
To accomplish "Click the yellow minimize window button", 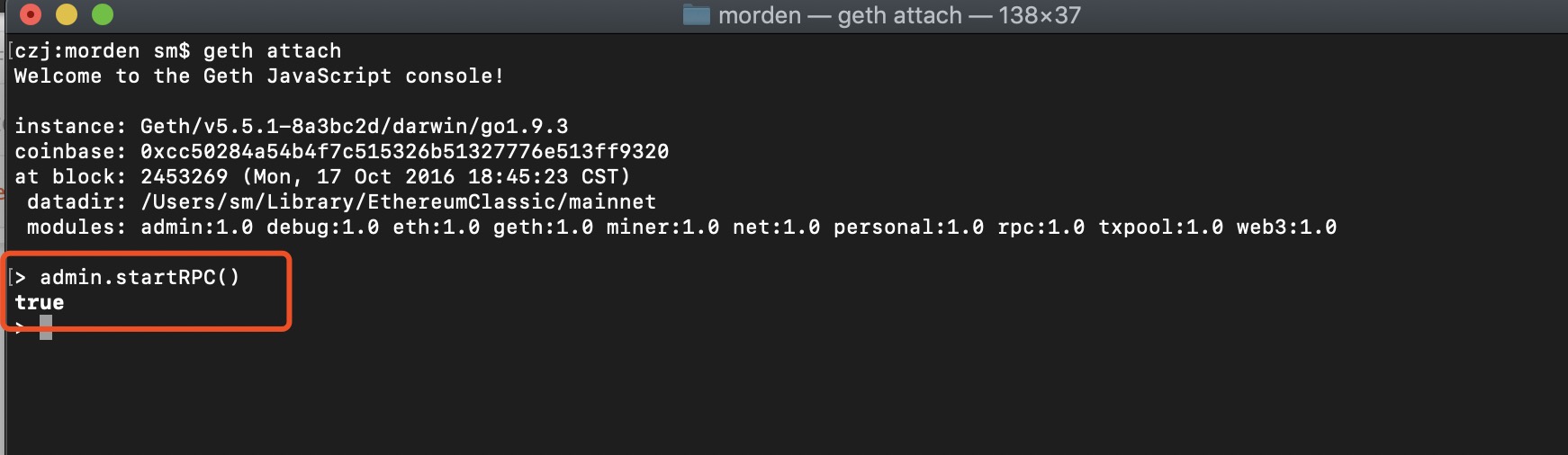I will pos(67,14).
